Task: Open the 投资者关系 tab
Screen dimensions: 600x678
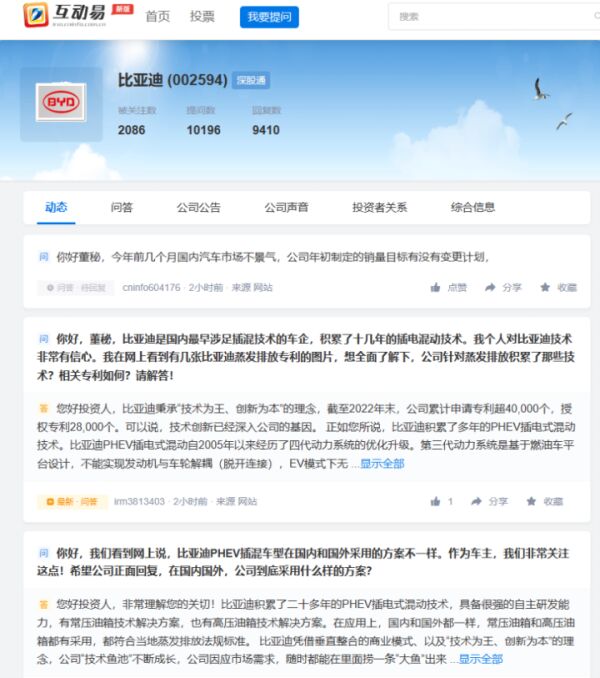Action: 379,207
